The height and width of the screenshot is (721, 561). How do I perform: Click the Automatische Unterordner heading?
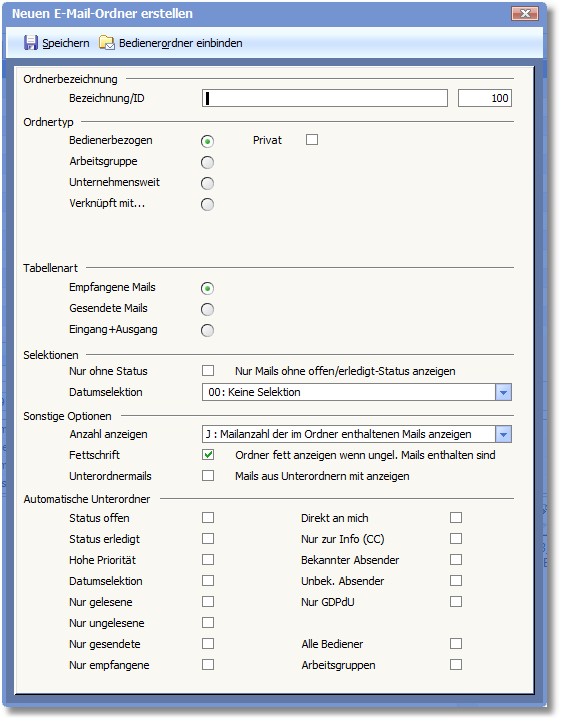(x=87, y=499)
